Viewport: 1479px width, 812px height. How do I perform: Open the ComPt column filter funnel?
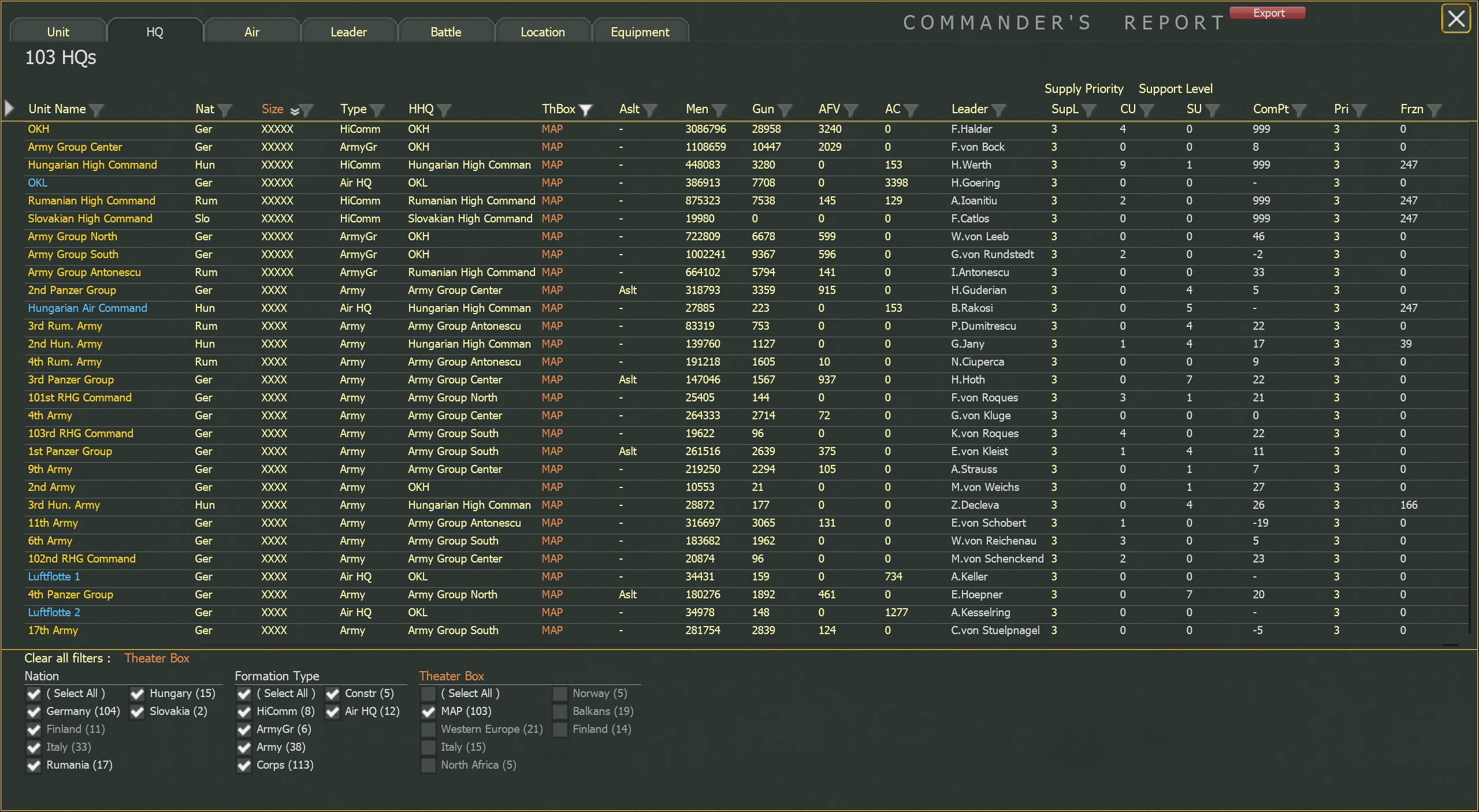pos(1299,110)
